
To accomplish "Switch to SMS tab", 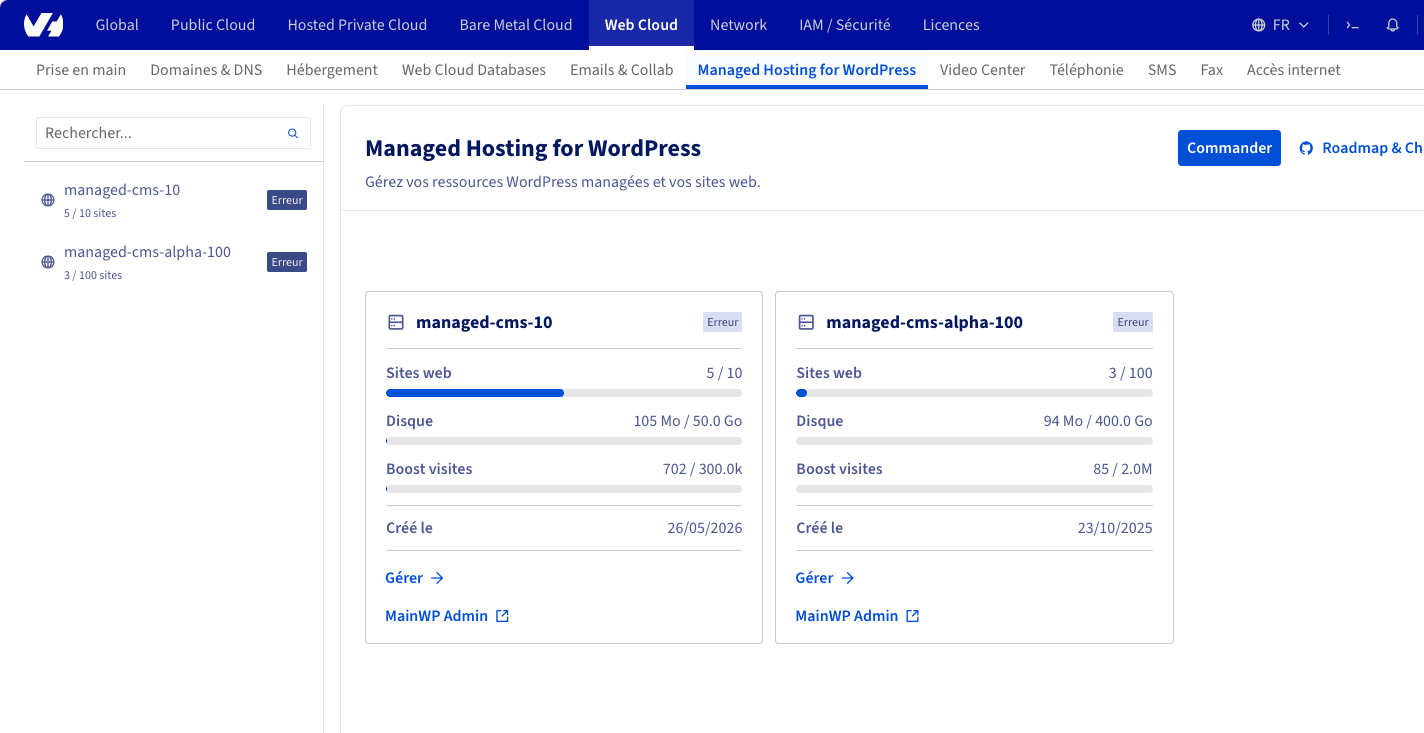I will 1162,70.
